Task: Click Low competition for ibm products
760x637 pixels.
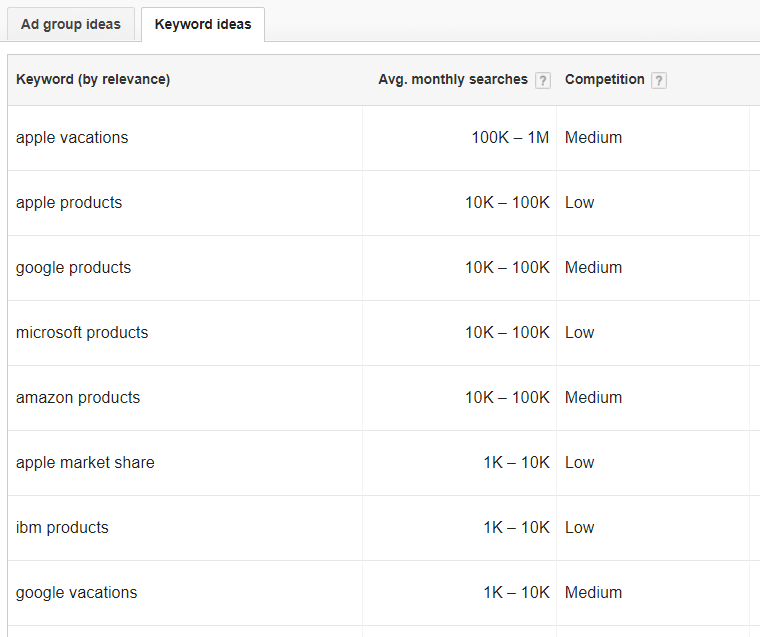Action: pyautogui.click(x=580, y=527)
